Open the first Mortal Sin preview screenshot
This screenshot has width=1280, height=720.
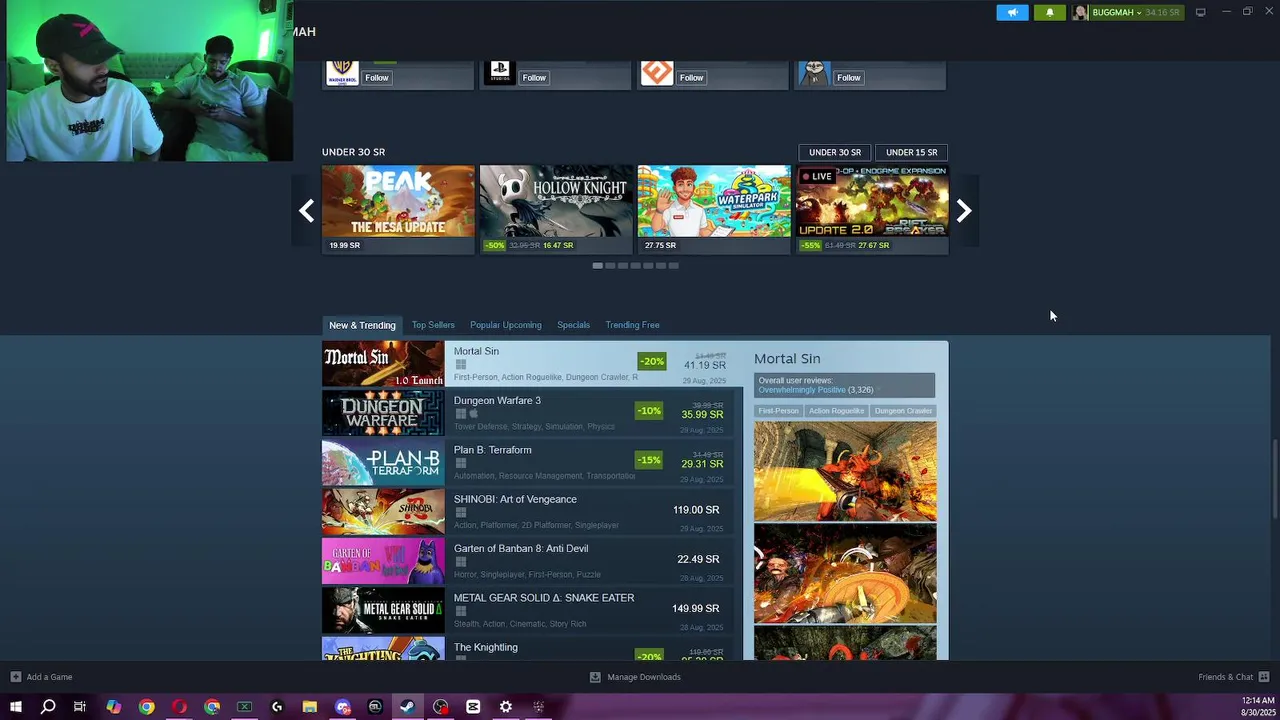coord(845,471)
